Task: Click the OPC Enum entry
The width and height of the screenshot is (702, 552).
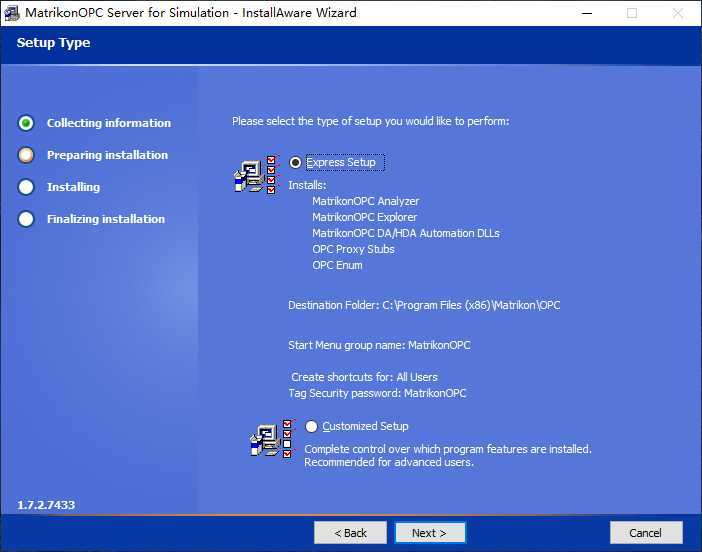Action: click(x=337, y=265)
